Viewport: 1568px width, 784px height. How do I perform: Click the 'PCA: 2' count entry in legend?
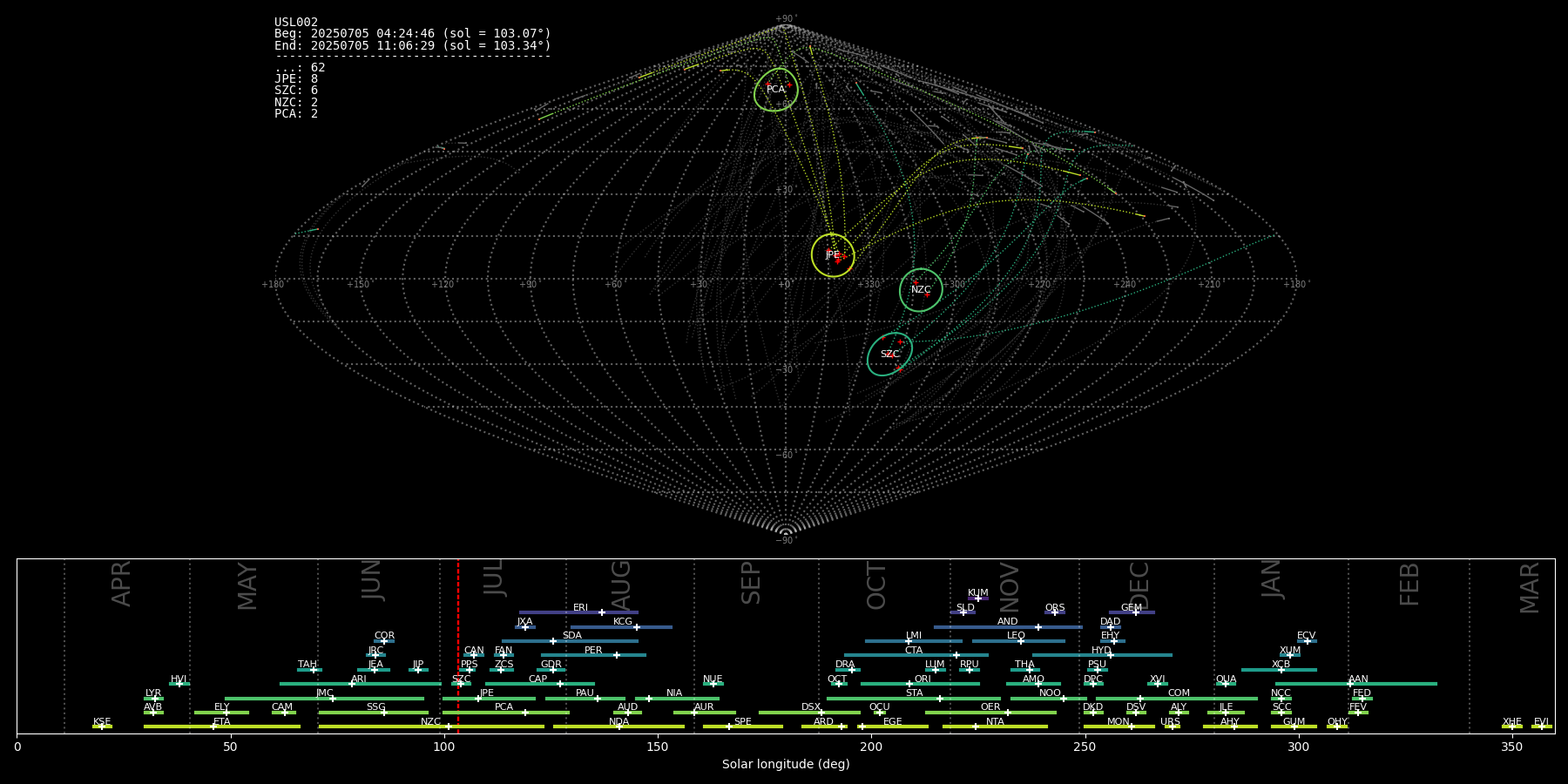click(296, 114)
